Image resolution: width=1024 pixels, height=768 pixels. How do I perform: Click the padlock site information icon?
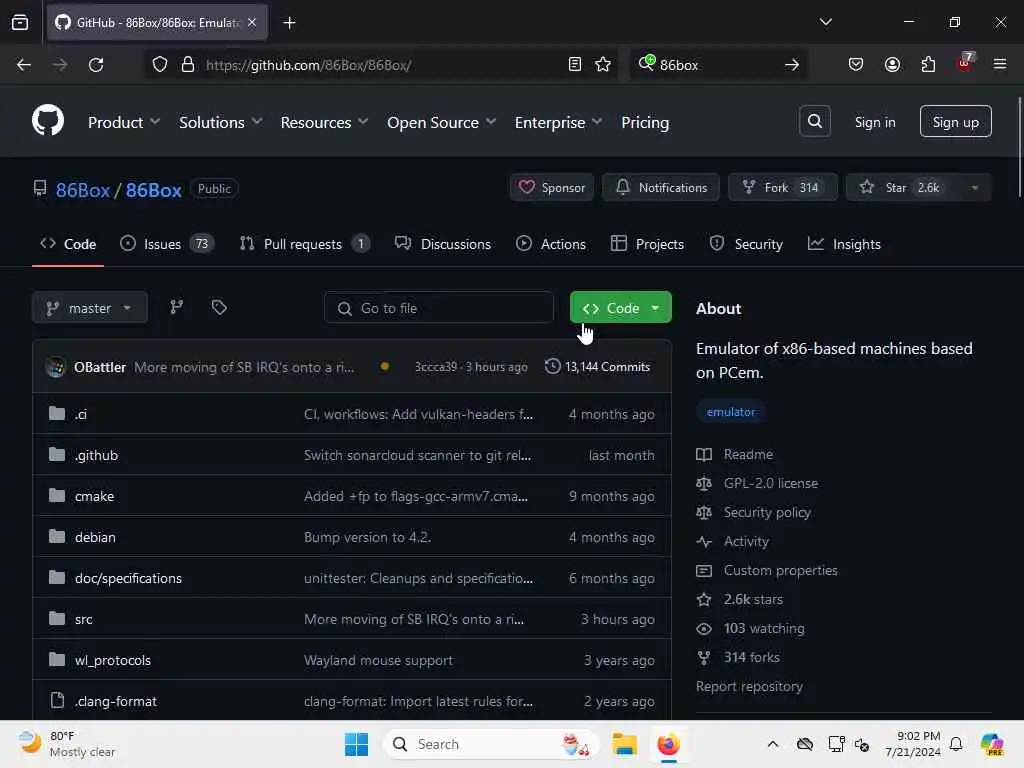pyautogui.click(x=187, y=65)
